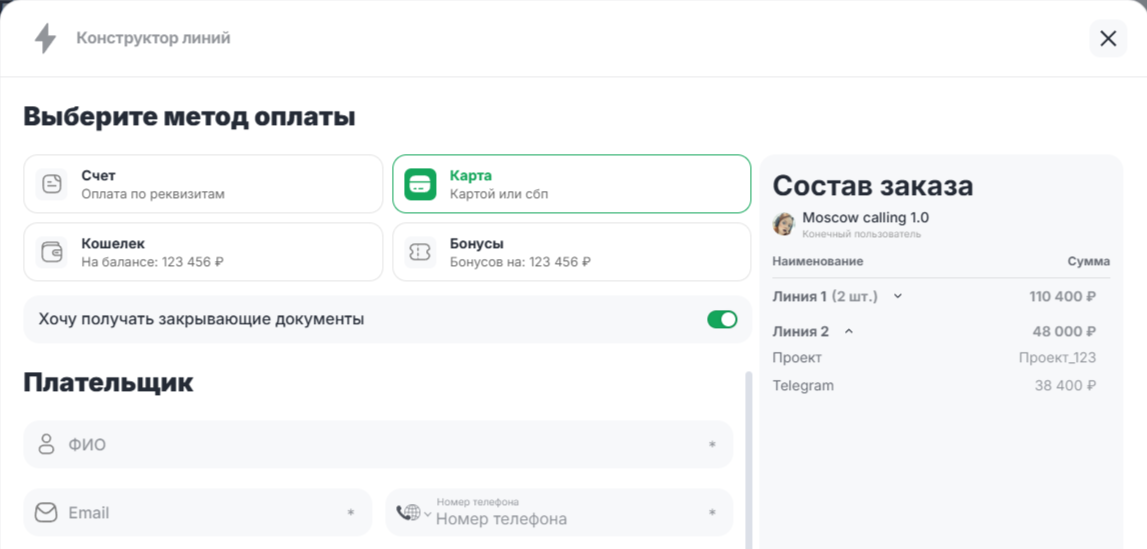Click the ticket icon beside Бонусы

click(420, 252)
